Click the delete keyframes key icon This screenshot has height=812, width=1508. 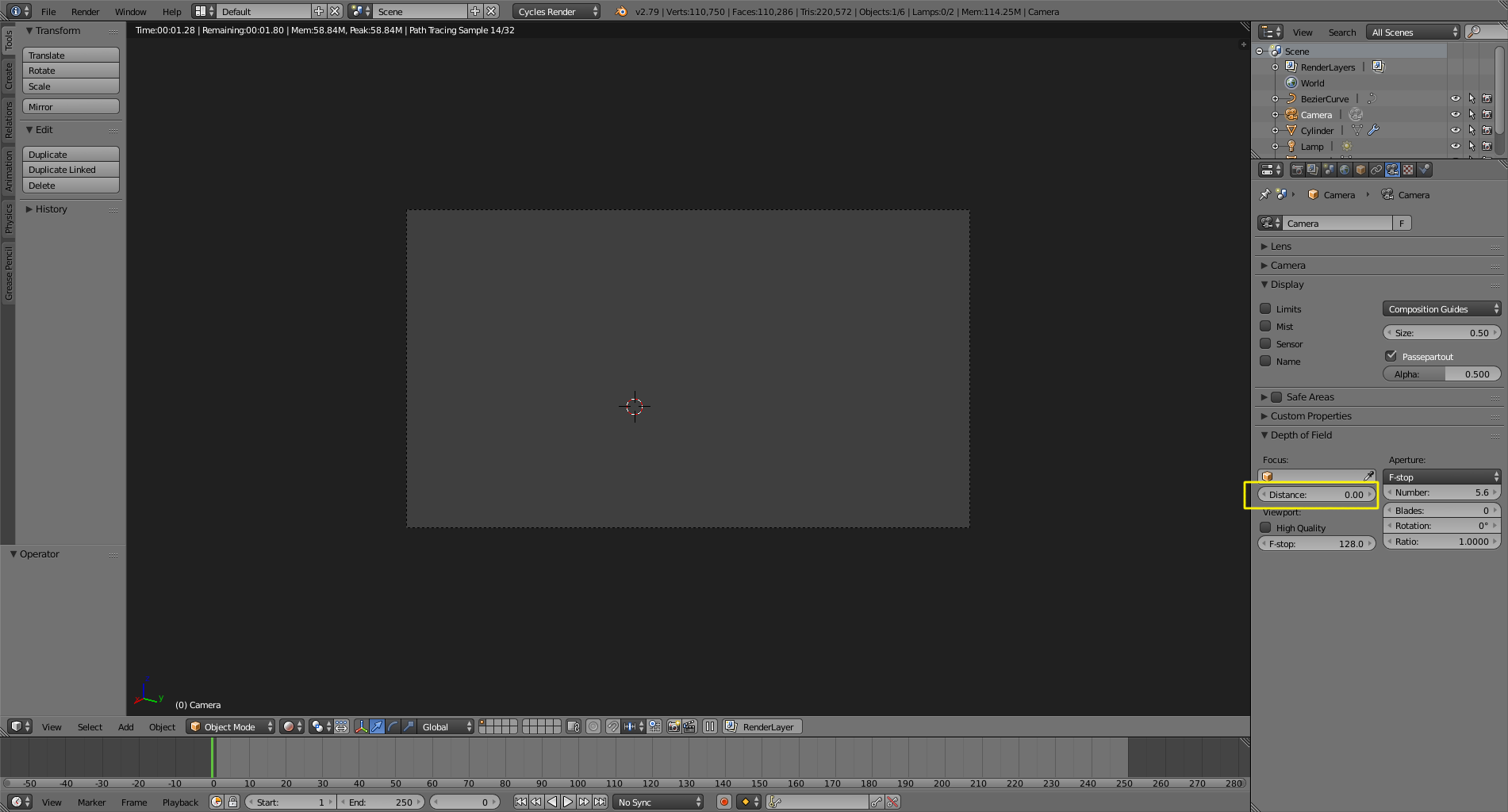click(x=892, y=802)
